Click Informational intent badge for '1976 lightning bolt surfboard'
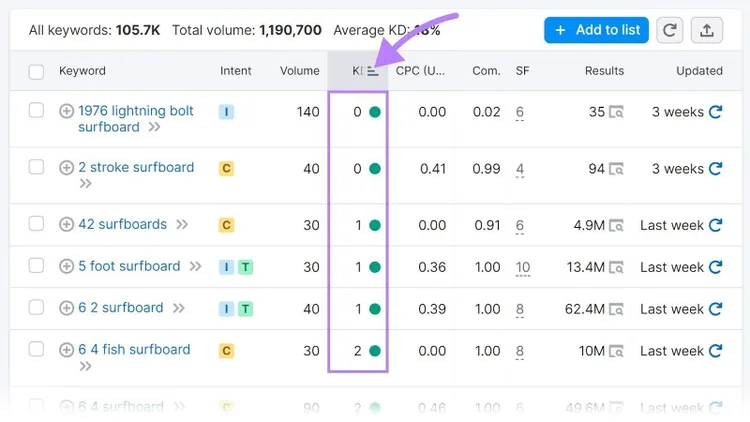Viewport: 750px width, 422px height. 226,112
